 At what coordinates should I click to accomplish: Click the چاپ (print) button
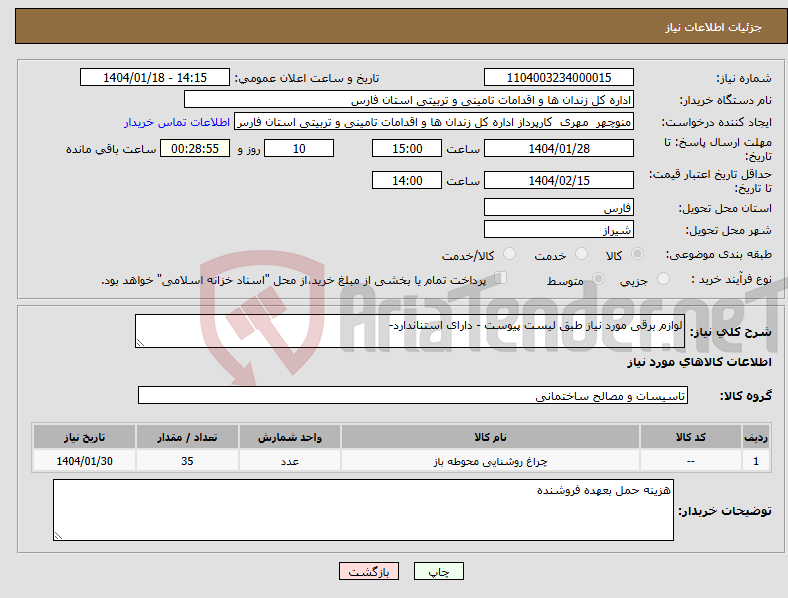(x=438, y=571)
